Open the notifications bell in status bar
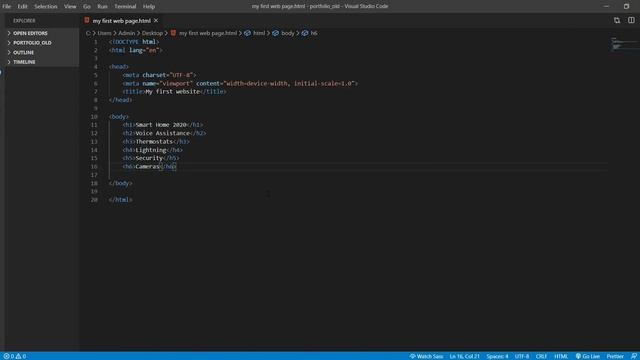The image size is (640, 360). [x=633, y=356]
